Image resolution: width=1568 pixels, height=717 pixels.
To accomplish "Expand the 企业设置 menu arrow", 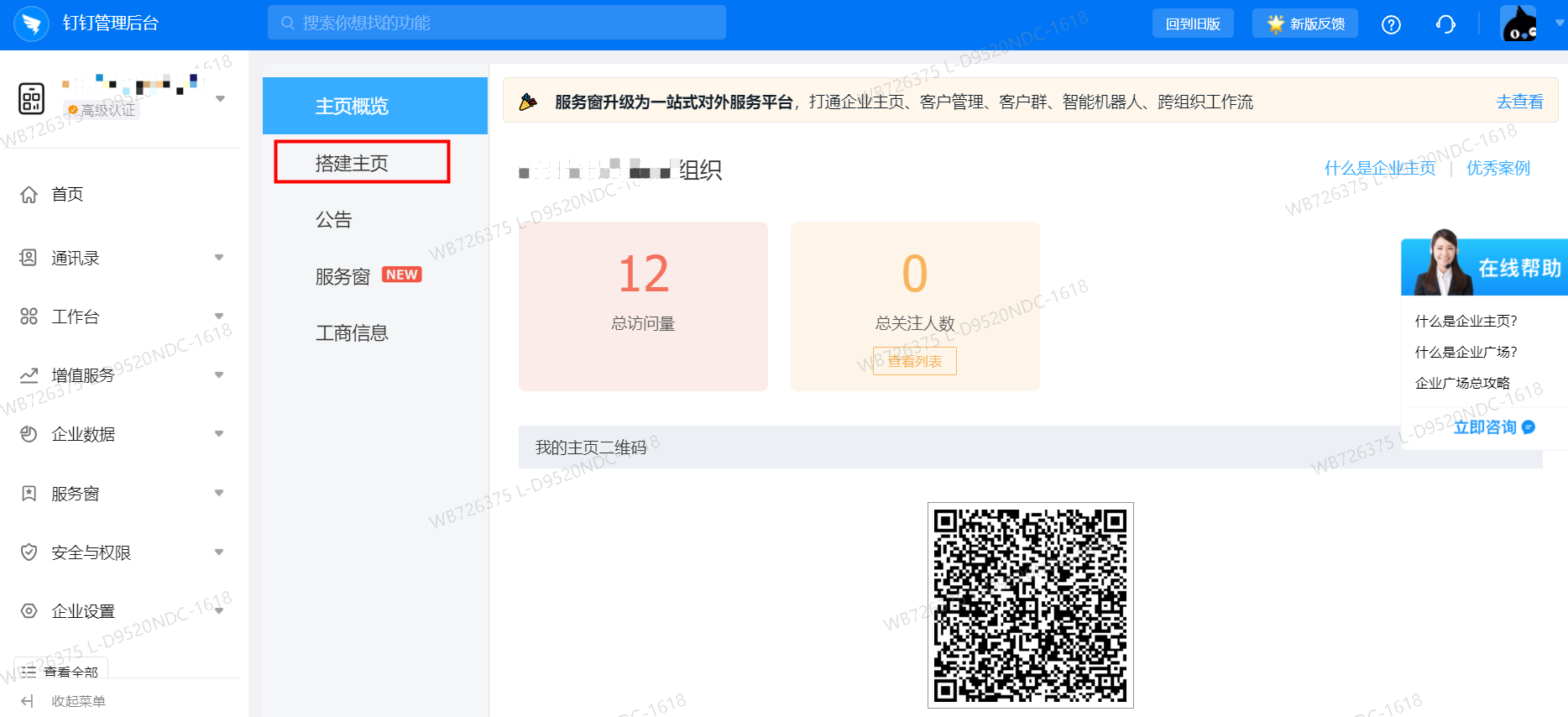I will (219, 611).
